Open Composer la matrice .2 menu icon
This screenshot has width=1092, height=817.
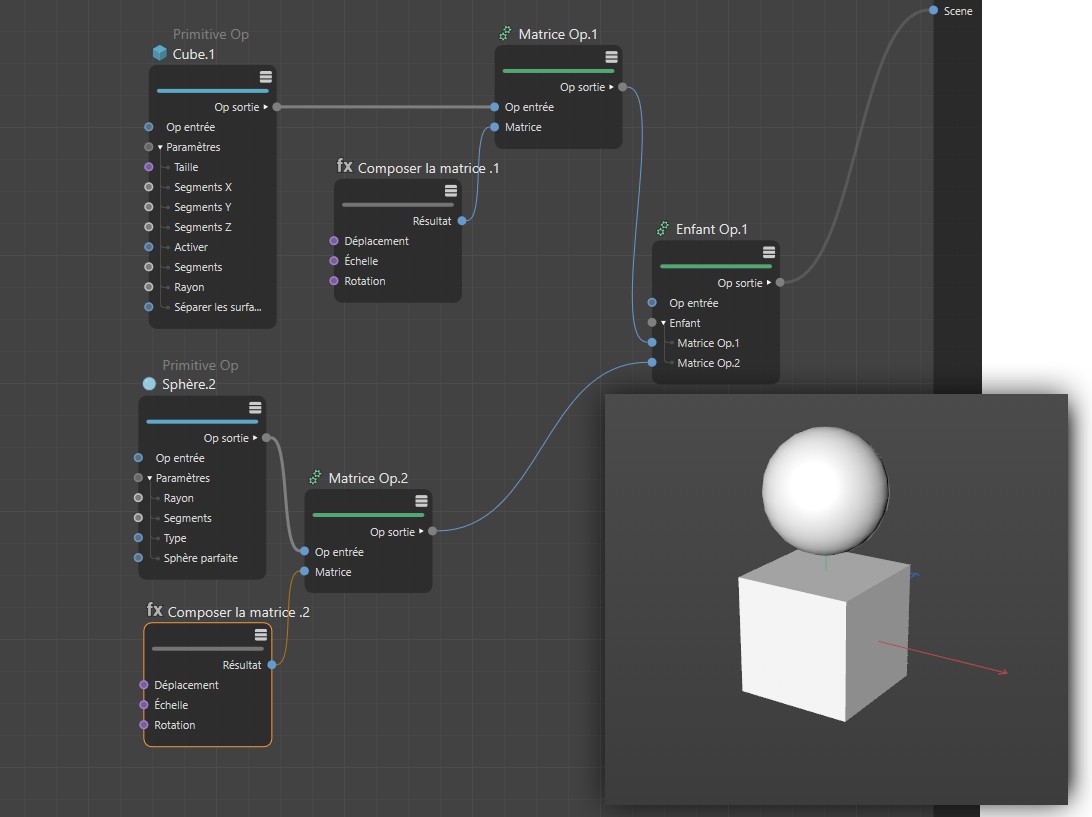[261, 635]
